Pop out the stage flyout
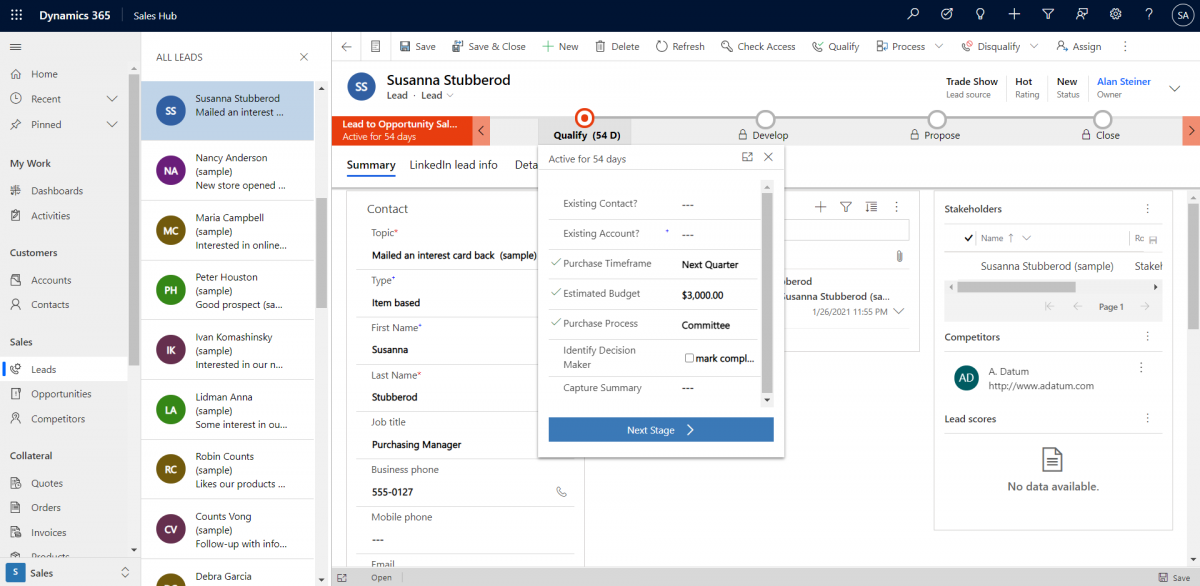 pos(747,157)
